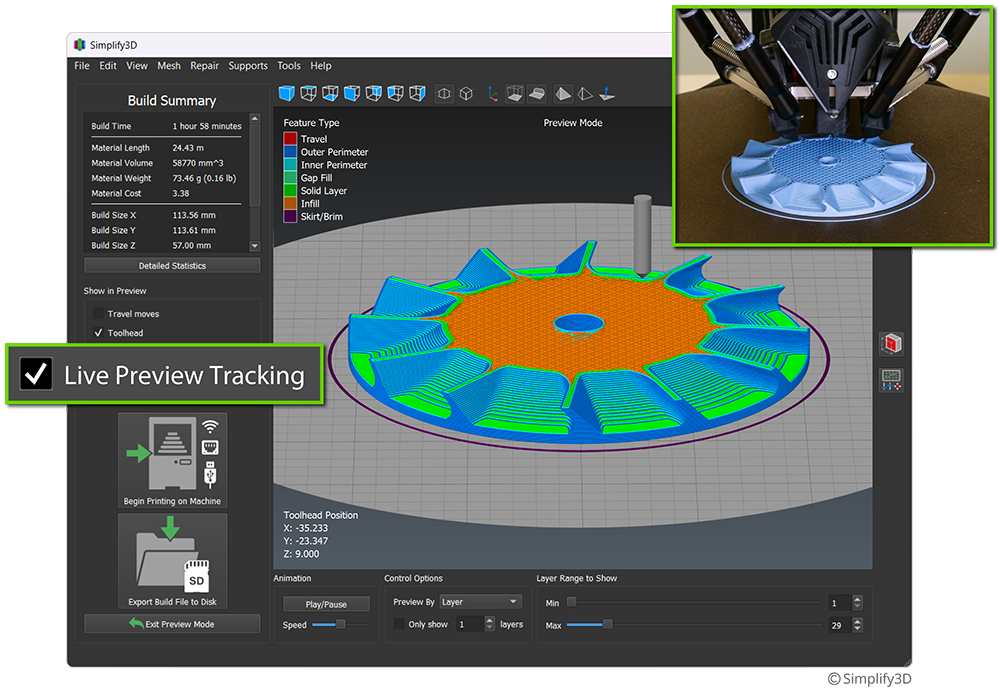Open the Mesh menu
The image size is (1000, 690).
point(169,66)
